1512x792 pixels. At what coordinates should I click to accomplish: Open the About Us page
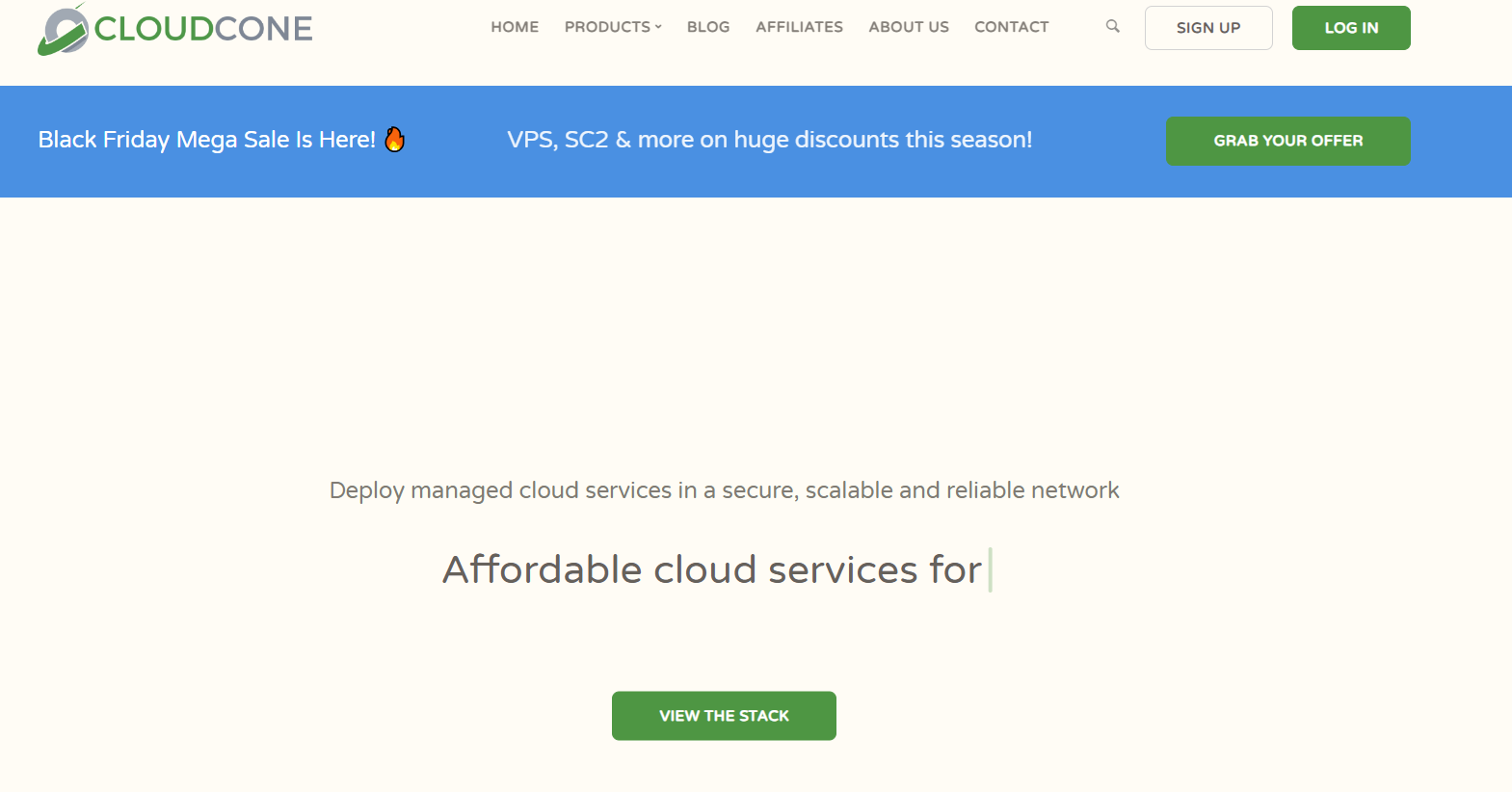[x=909, y=27]
